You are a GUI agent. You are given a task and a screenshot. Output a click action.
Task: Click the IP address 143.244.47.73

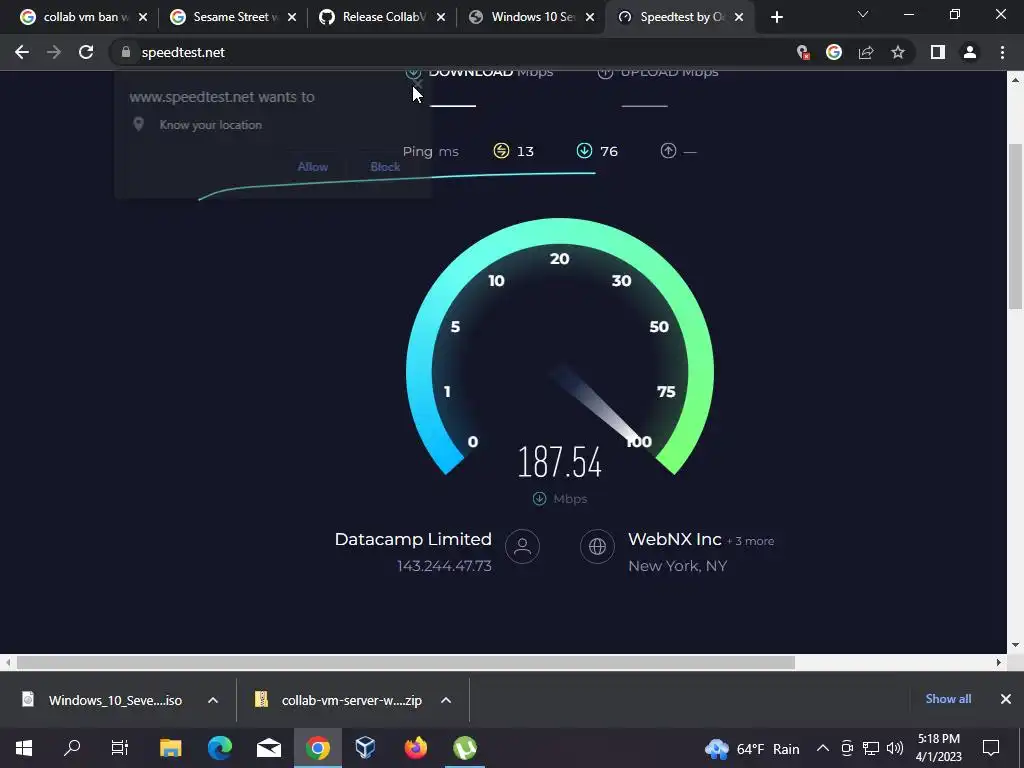point(444,566)
